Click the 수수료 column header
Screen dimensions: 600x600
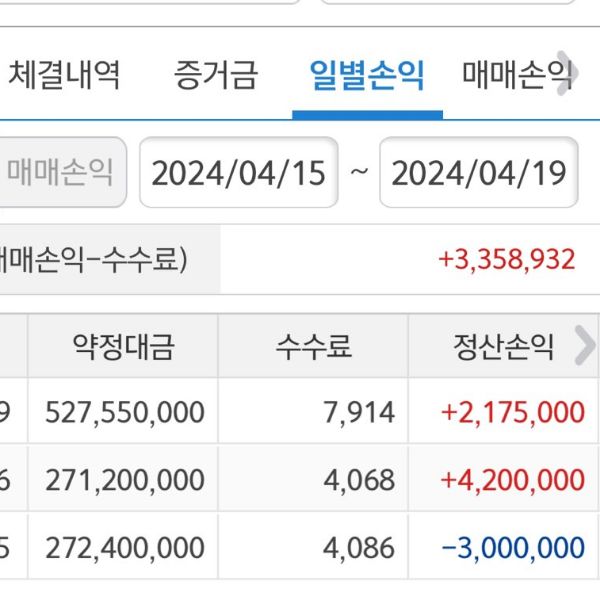[x=314, y=347]
